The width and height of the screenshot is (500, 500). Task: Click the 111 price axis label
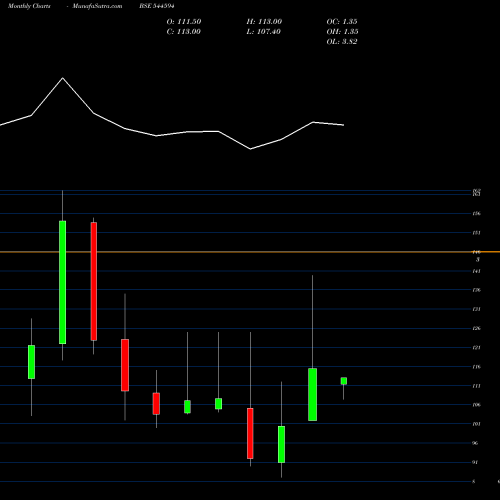pyautogui.click(x=477, y=386)
